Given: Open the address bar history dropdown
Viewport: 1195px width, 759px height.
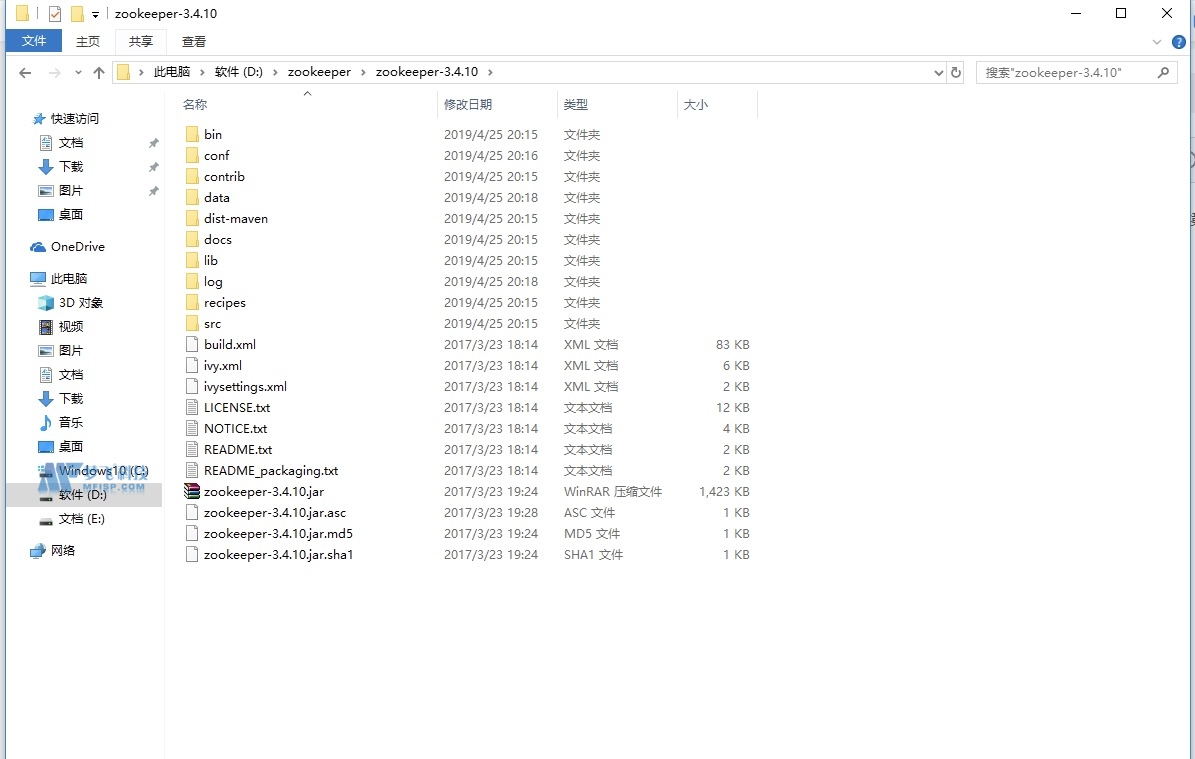Looking at the screenshot, I should click(938, 71).
